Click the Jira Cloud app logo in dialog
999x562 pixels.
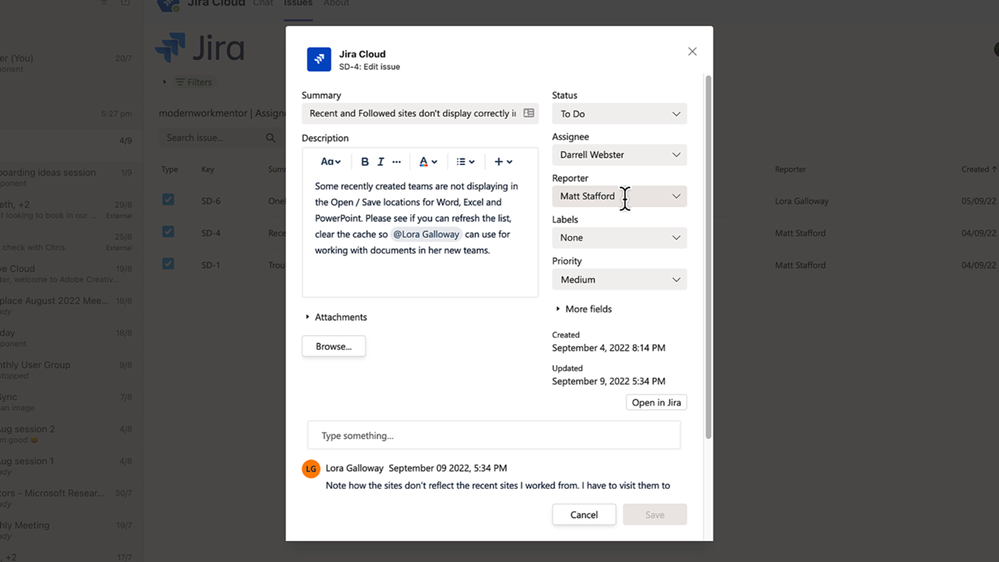tap(319, 59)
